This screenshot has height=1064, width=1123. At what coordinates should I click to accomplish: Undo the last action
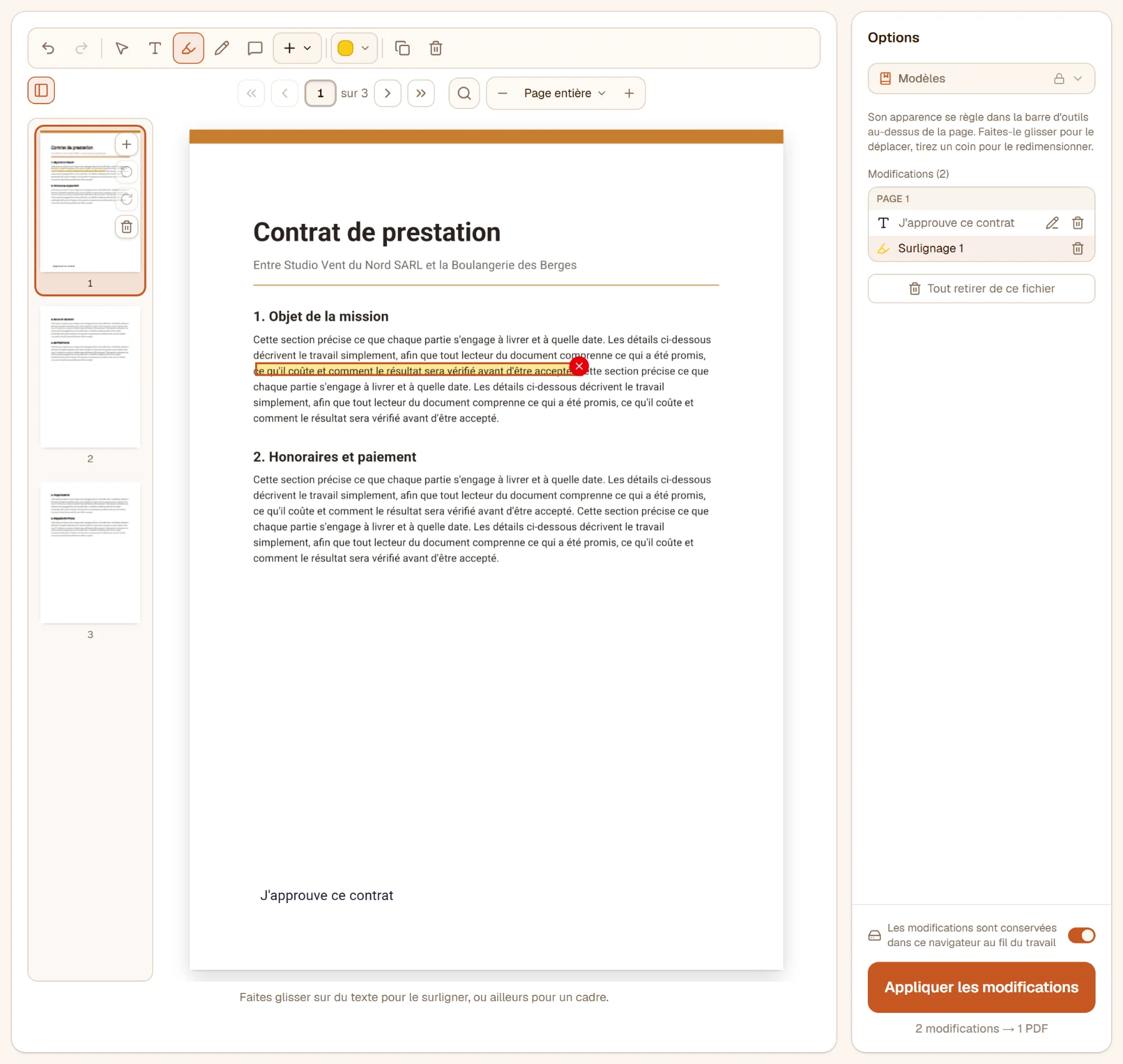48,48
